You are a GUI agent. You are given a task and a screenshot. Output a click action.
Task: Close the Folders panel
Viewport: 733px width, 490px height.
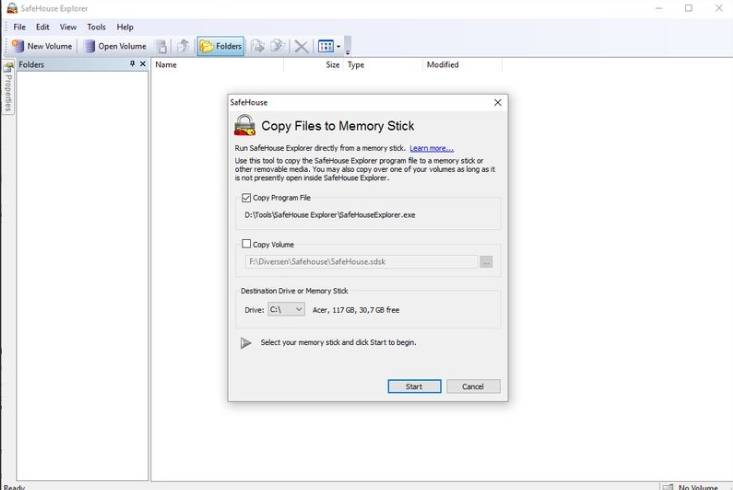[x=143, y=64]
